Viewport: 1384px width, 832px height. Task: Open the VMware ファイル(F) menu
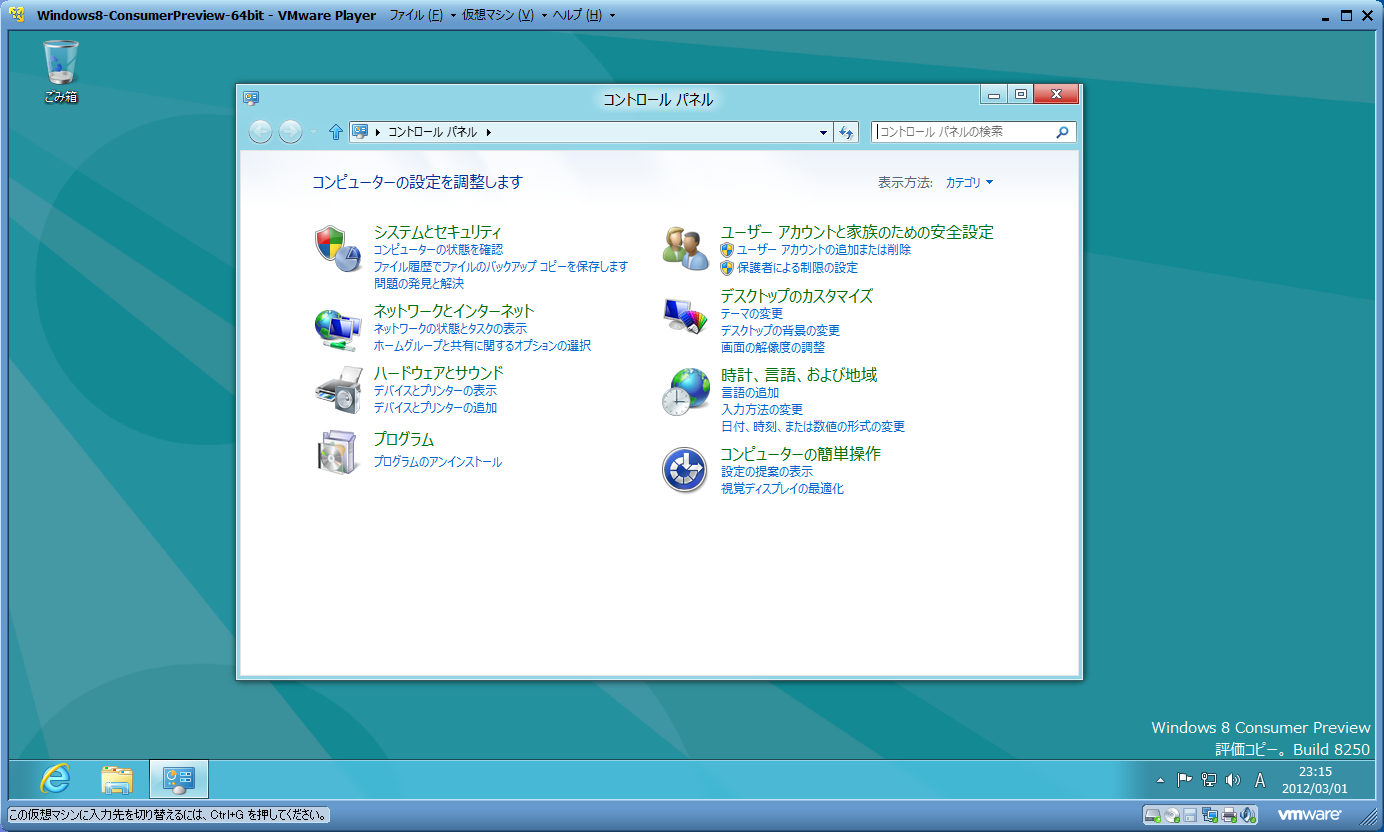pos(421,15)
